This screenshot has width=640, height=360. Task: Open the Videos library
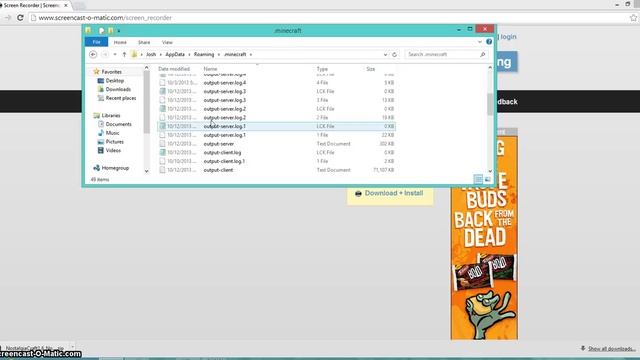(x=113, y=151)
